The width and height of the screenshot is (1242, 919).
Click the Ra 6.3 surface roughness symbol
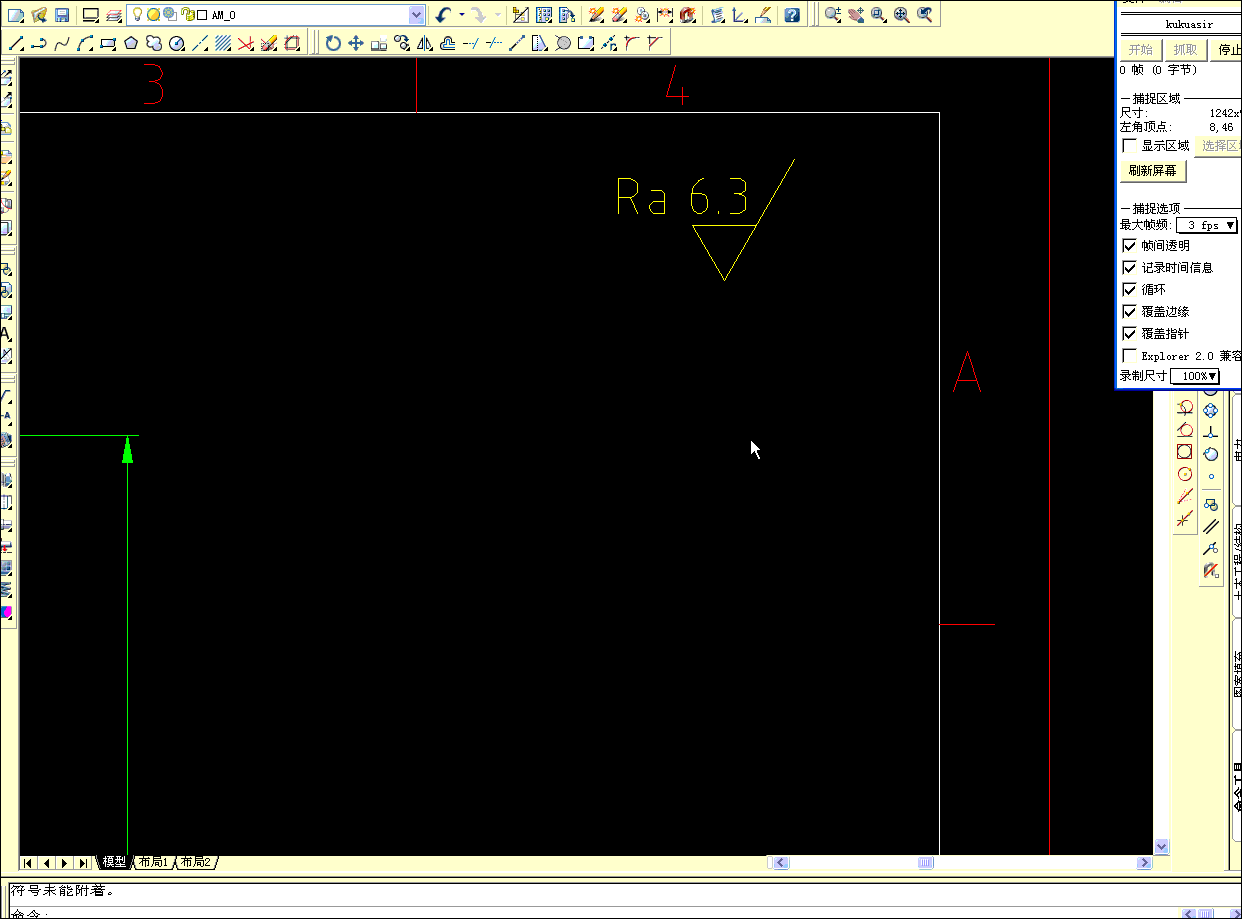tap(705, 218)
